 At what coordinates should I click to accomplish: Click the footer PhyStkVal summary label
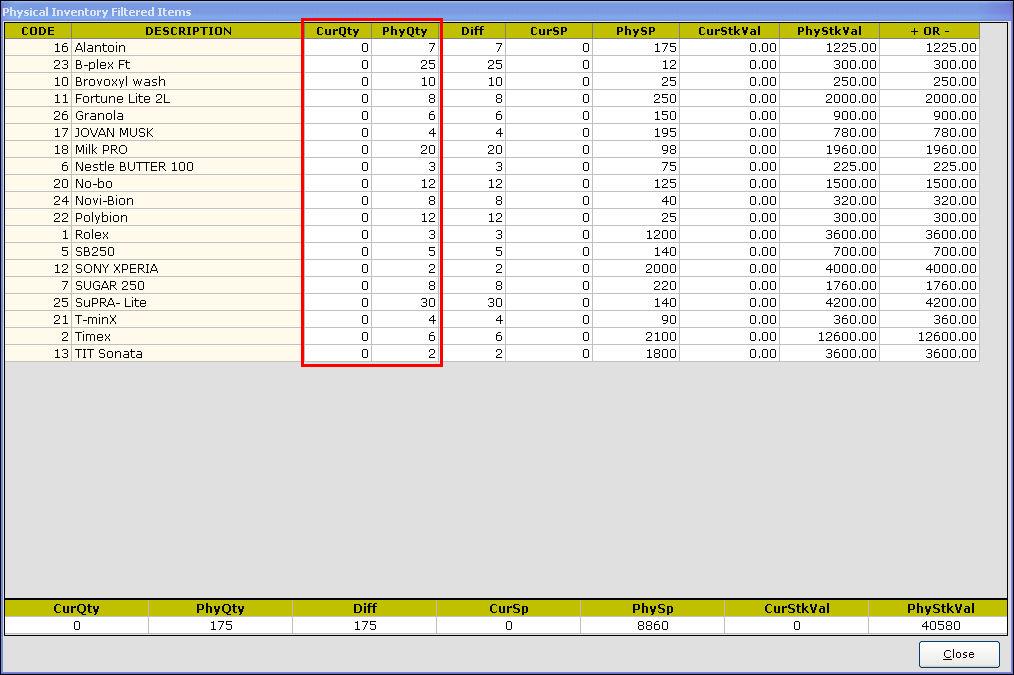pyautogui.click(x=940, y=608)
